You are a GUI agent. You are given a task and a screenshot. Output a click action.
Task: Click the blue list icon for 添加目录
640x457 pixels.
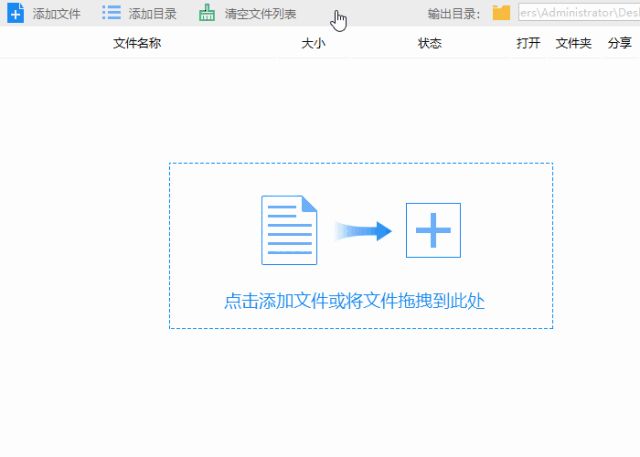[x=111, y=13]
